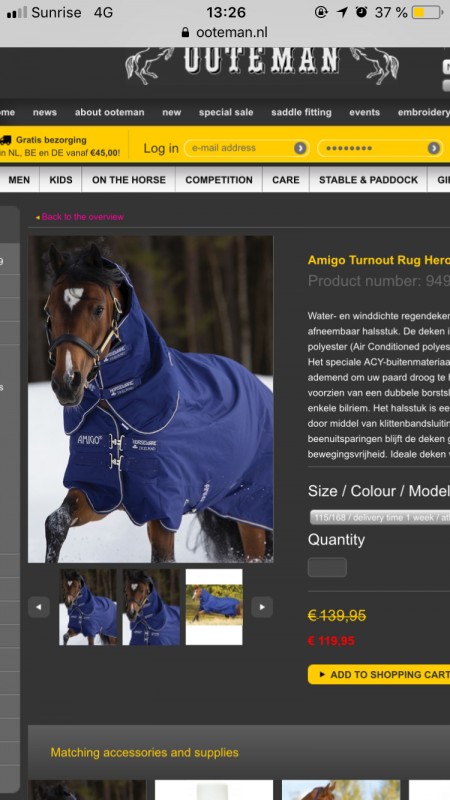Open the ON THE HORSE category menu
The image size is (450, 800).
tap(129, 180)
